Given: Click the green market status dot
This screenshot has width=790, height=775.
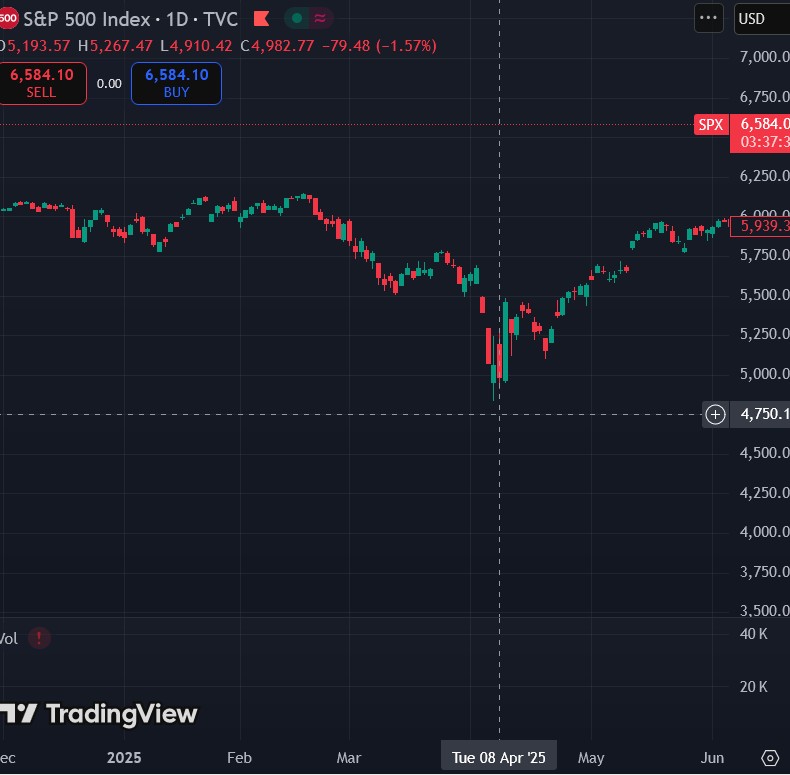Looking at the screenshot, I should coord(297,19).
